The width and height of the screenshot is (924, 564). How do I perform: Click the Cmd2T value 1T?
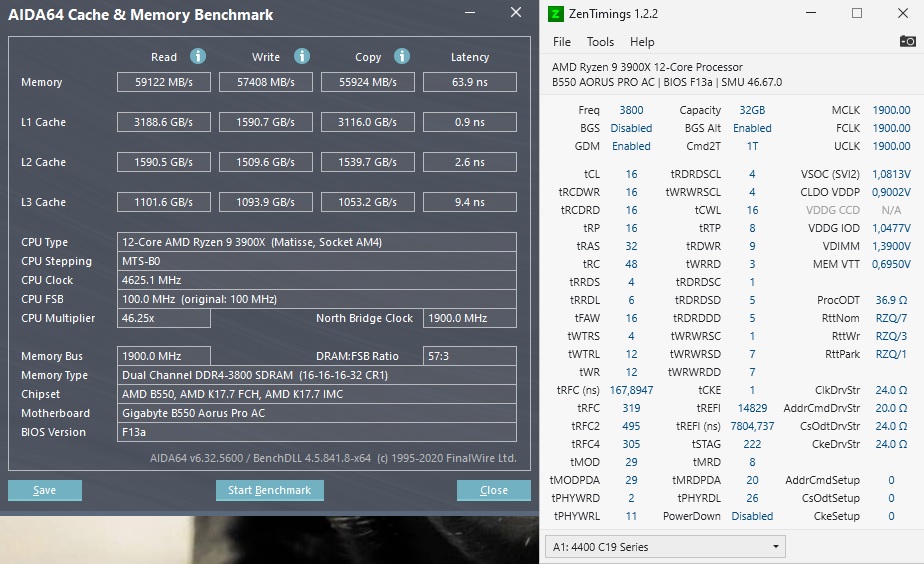753,146
